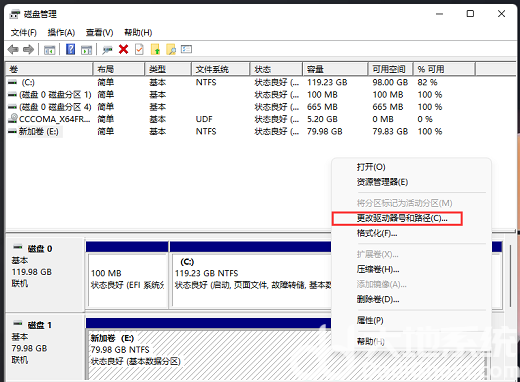
Task: Click the drive icon next to (C:) row
Action: tap(13, 82)
